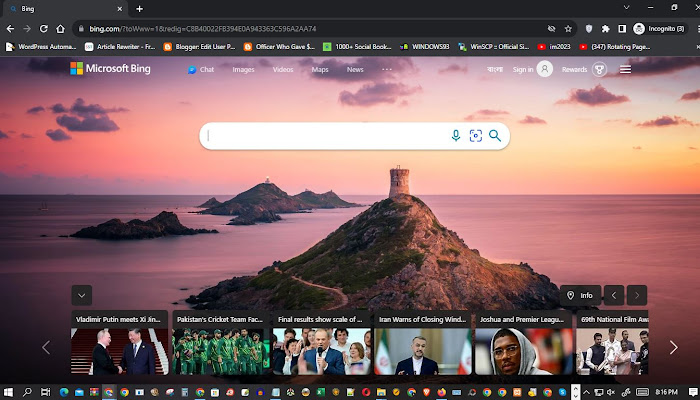700x400 pixels.
Task: Show next background image with right chevron
Action: click(637, 295)
